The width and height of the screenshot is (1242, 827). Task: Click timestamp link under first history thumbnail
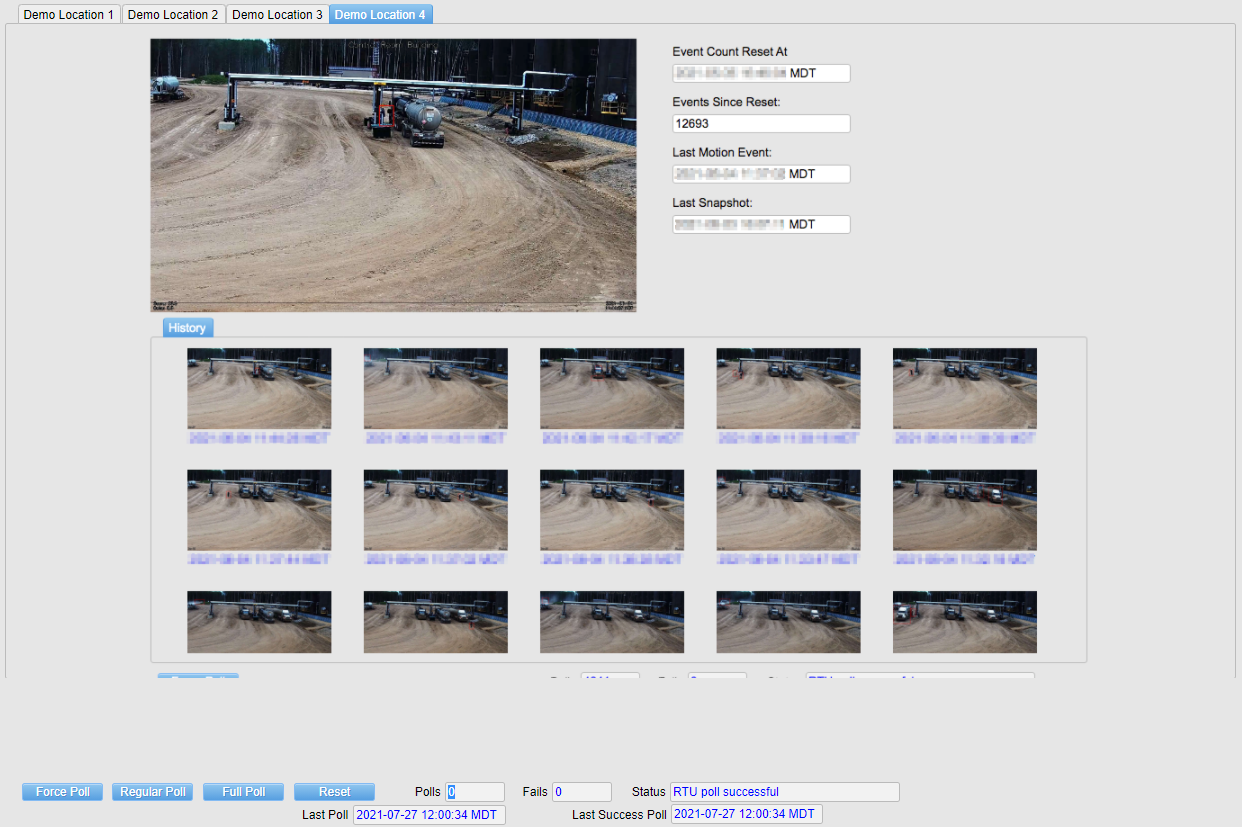click(259, 438)
